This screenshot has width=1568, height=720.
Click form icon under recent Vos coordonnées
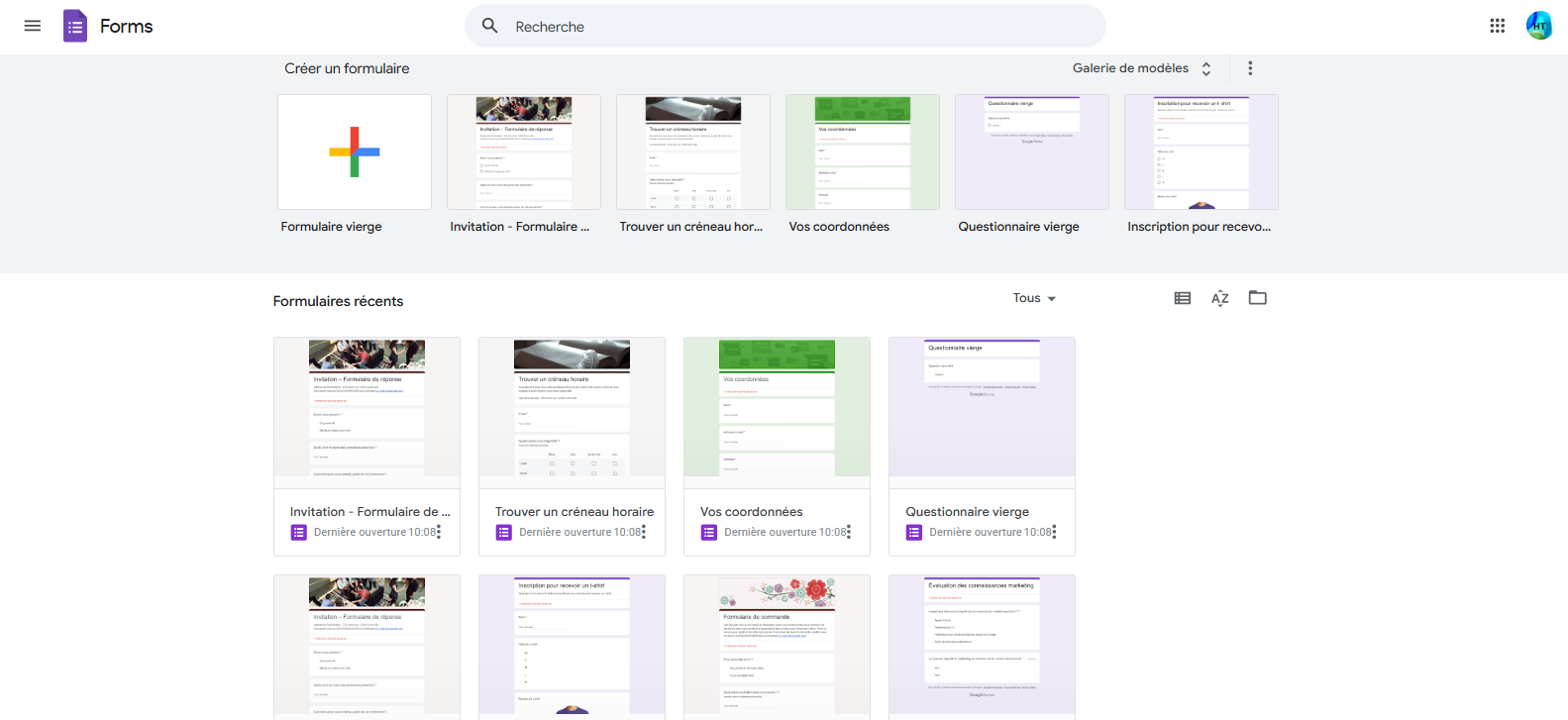(708, 533)
